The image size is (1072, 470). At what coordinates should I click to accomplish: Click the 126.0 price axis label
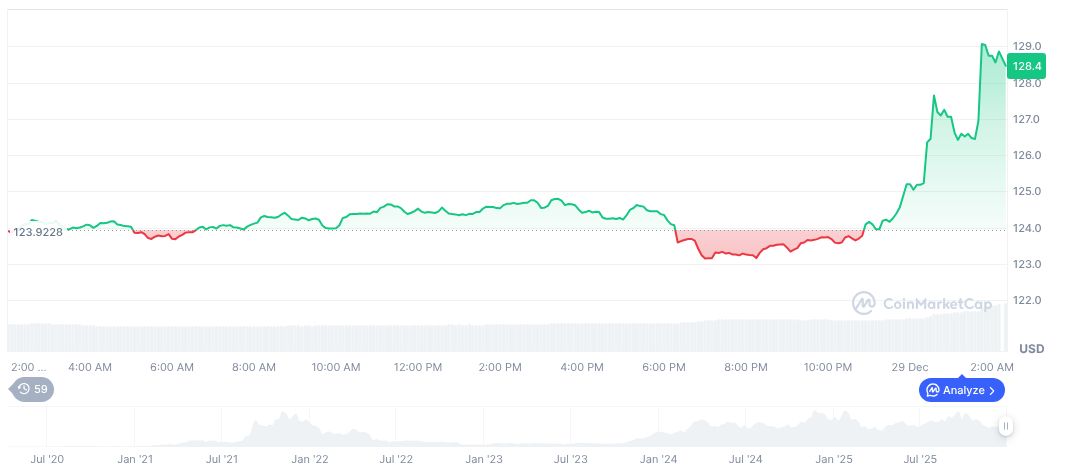pos(1027,155)
